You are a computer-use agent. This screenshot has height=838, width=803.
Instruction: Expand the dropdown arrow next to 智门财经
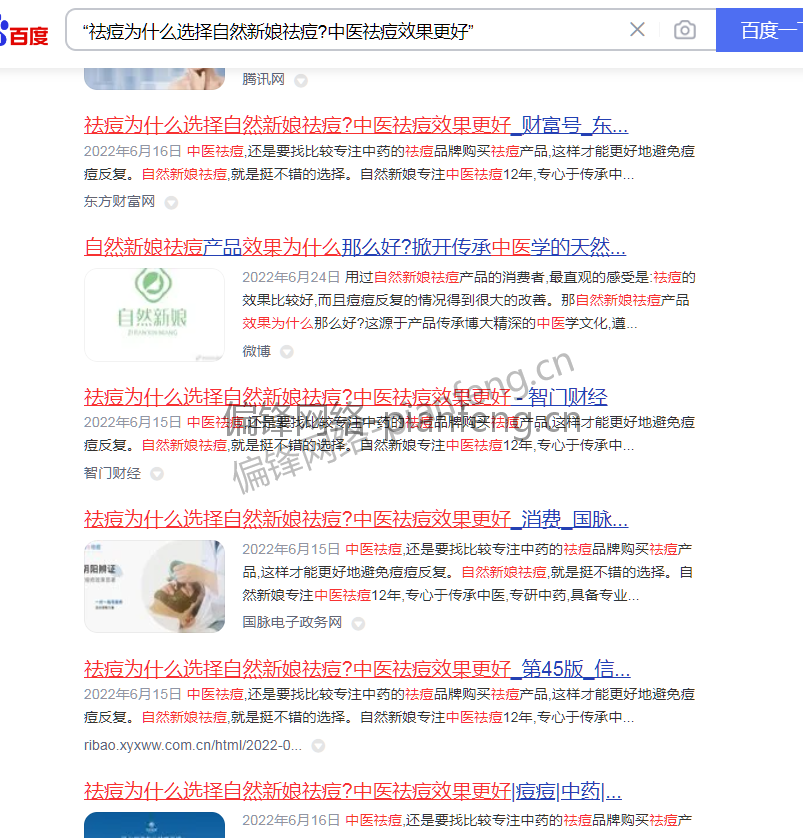157,474
